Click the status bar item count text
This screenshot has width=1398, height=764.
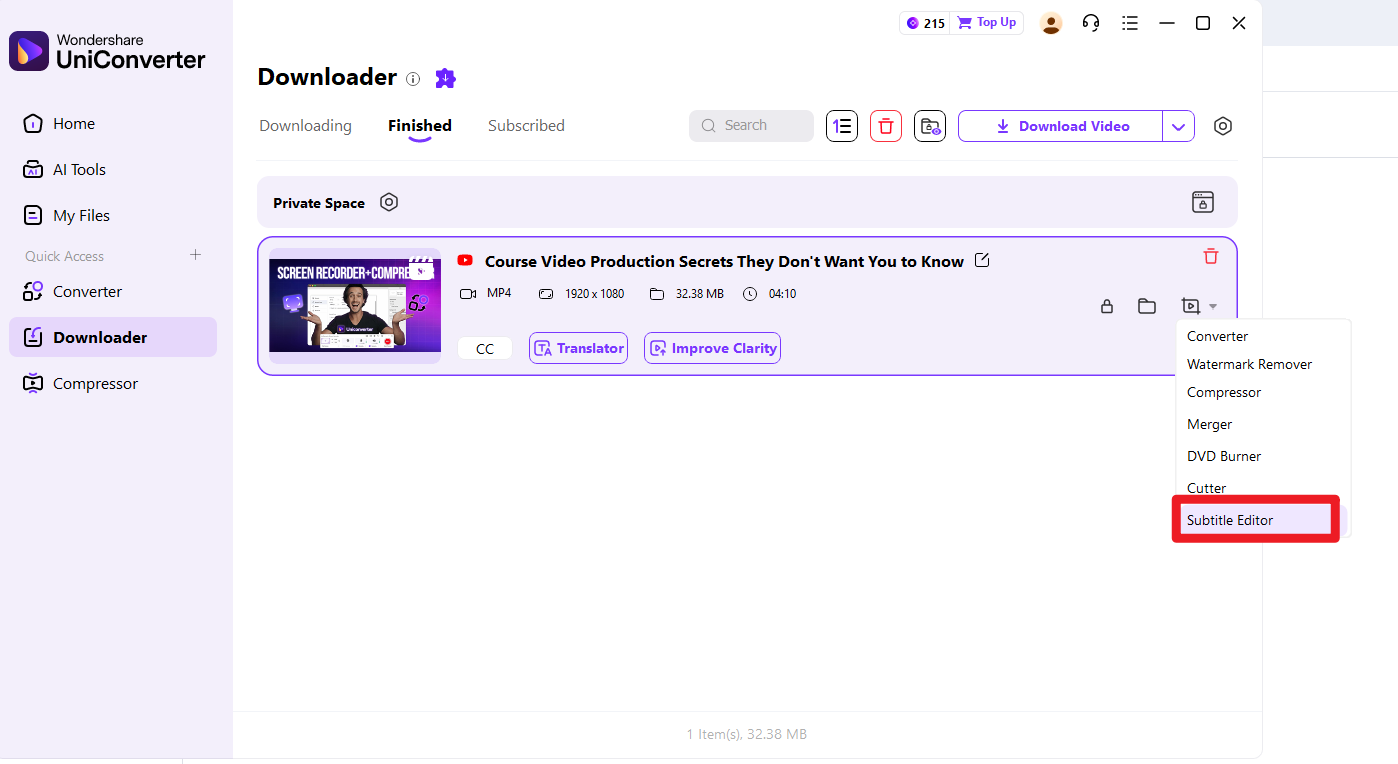point(747,734)
